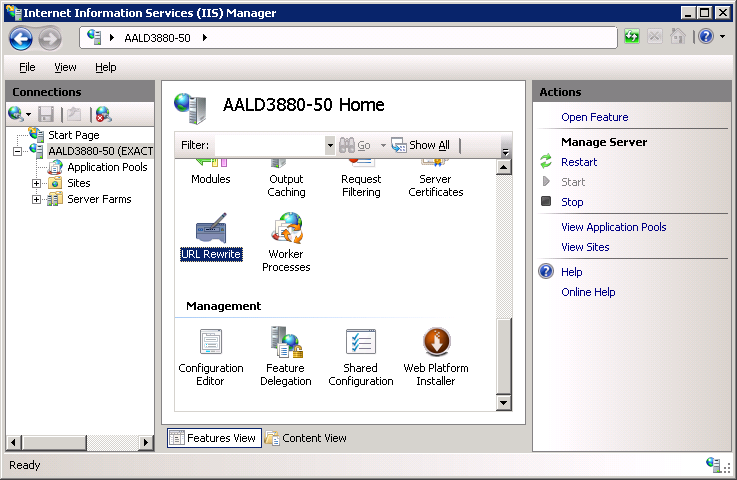
Task: Open the Modules feature
Action: [211, 179]
